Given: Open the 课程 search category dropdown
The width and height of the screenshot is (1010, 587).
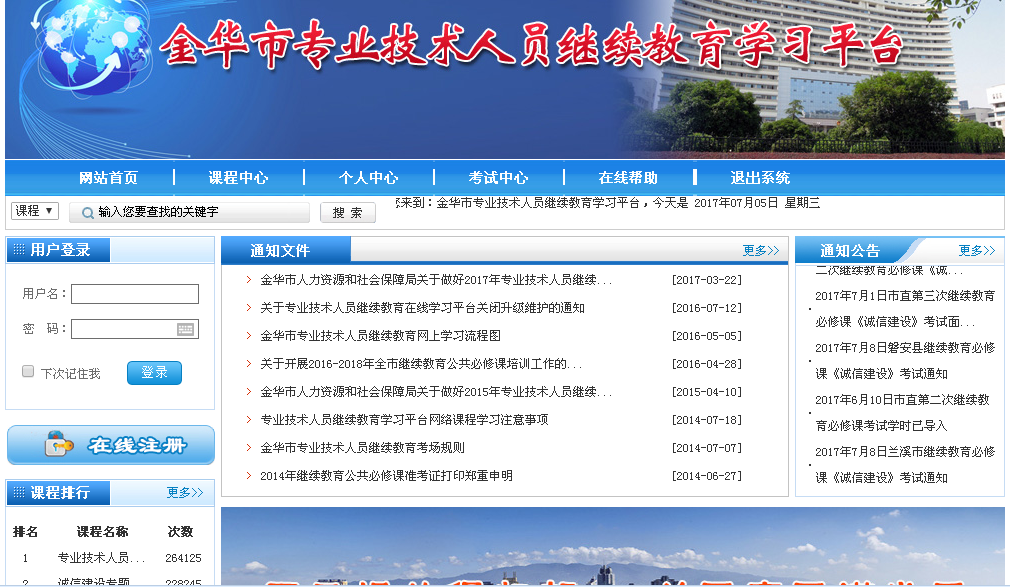Looking at the screenshot, I should pos(35,211).
